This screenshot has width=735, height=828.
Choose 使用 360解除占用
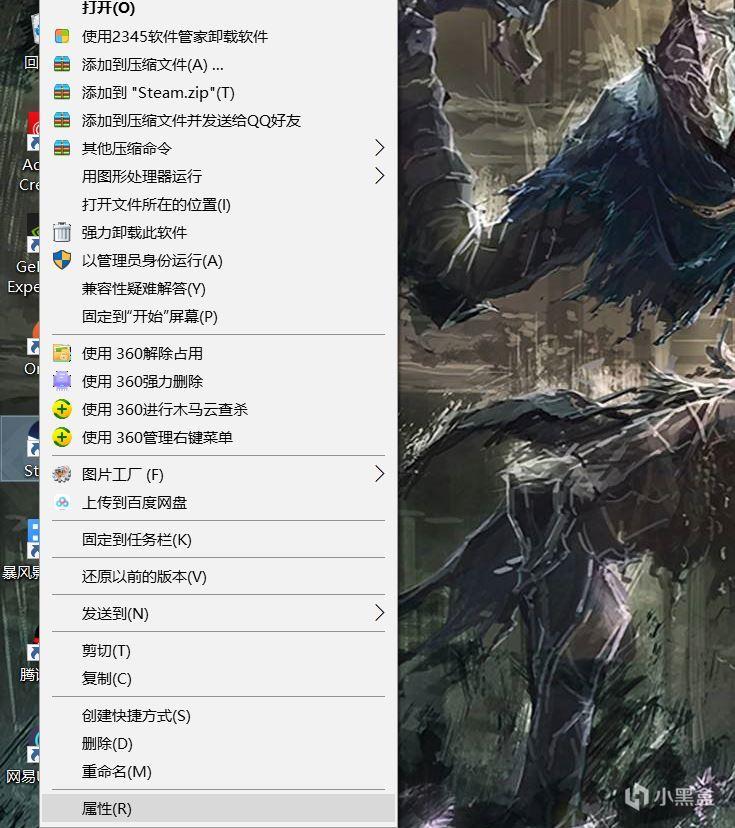218,353
